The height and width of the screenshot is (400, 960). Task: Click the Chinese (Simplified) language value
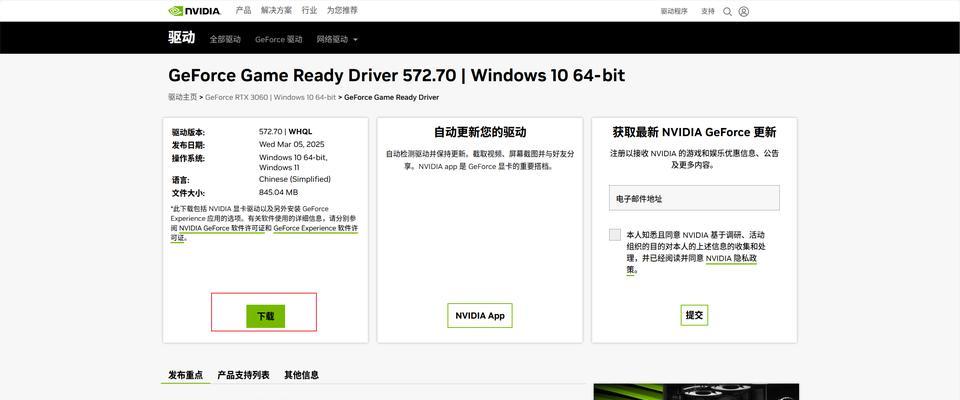click(x=294, y=179)
